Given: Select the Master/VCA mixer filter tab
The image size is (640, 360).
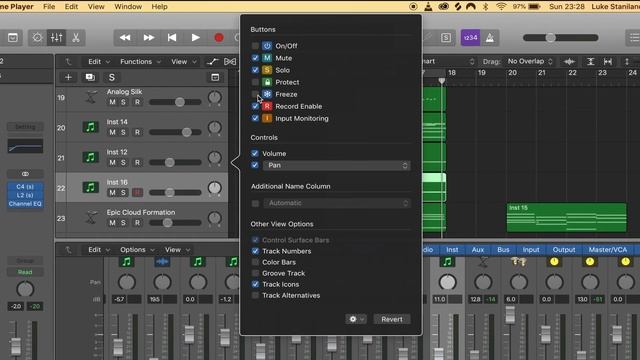Looking at the screenshot, I should [x=607, y=250].
